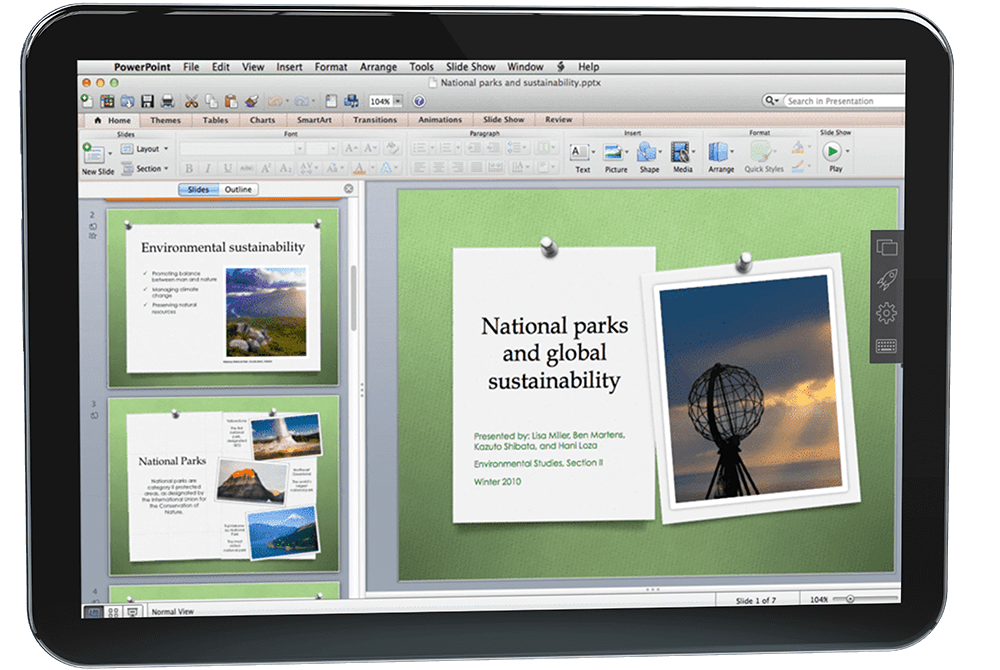Insert a Picture from the ribbon
The height and width of the screenshot is (670, 1000).
coord(615,157)
